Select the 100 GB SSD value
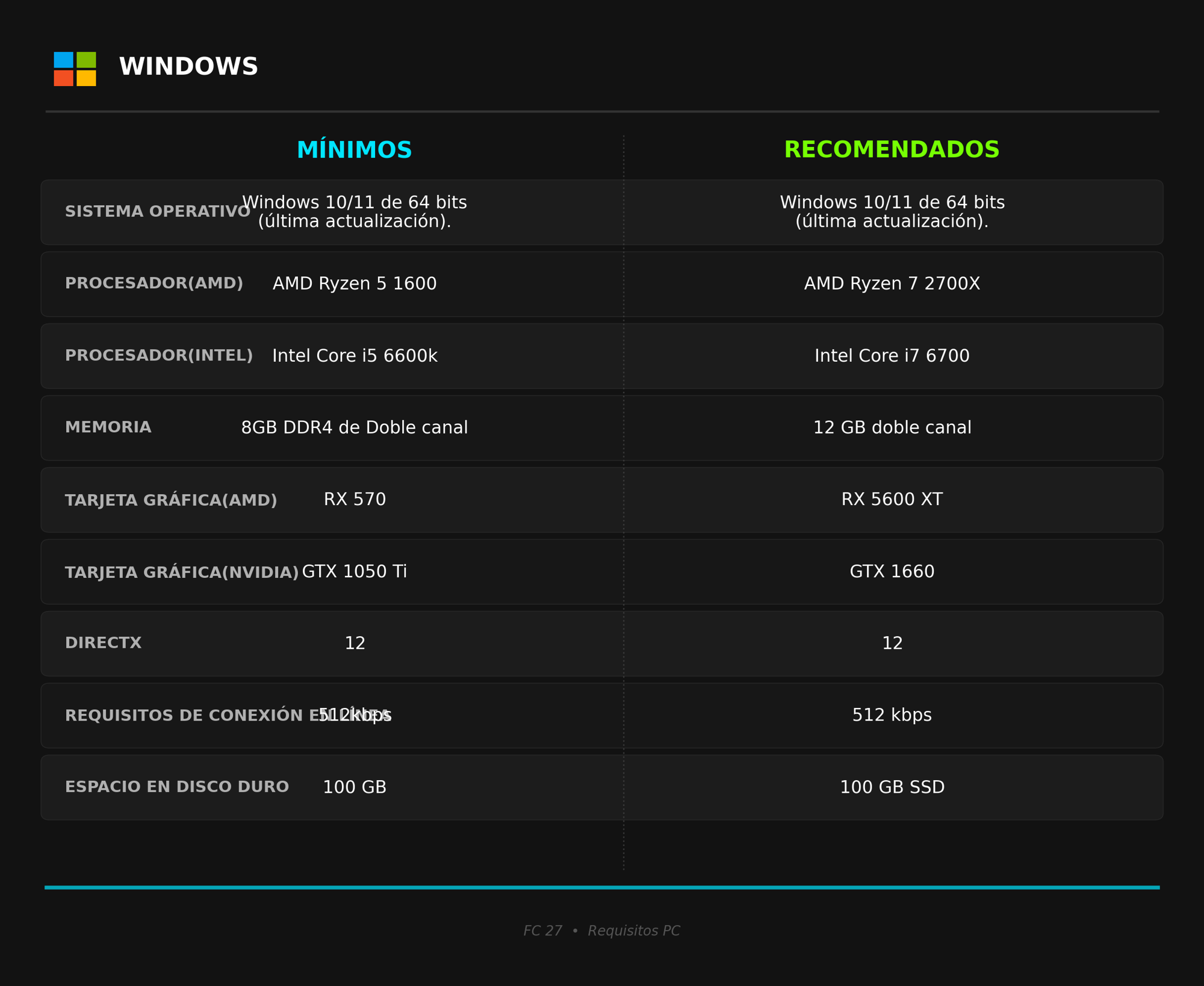 (x=892, y=787)
